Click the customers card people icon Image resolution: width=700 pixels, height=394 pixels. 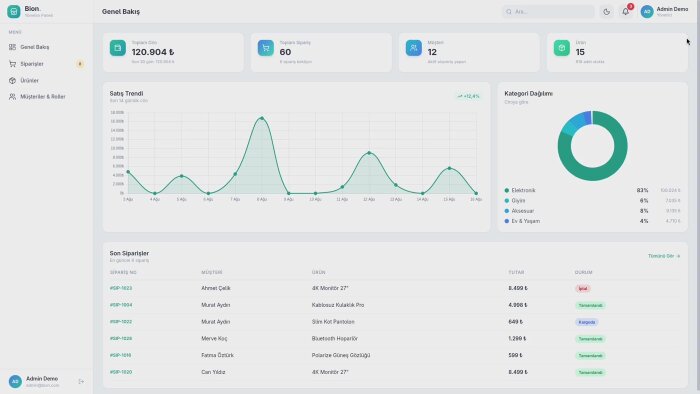(x=414, y=48)
